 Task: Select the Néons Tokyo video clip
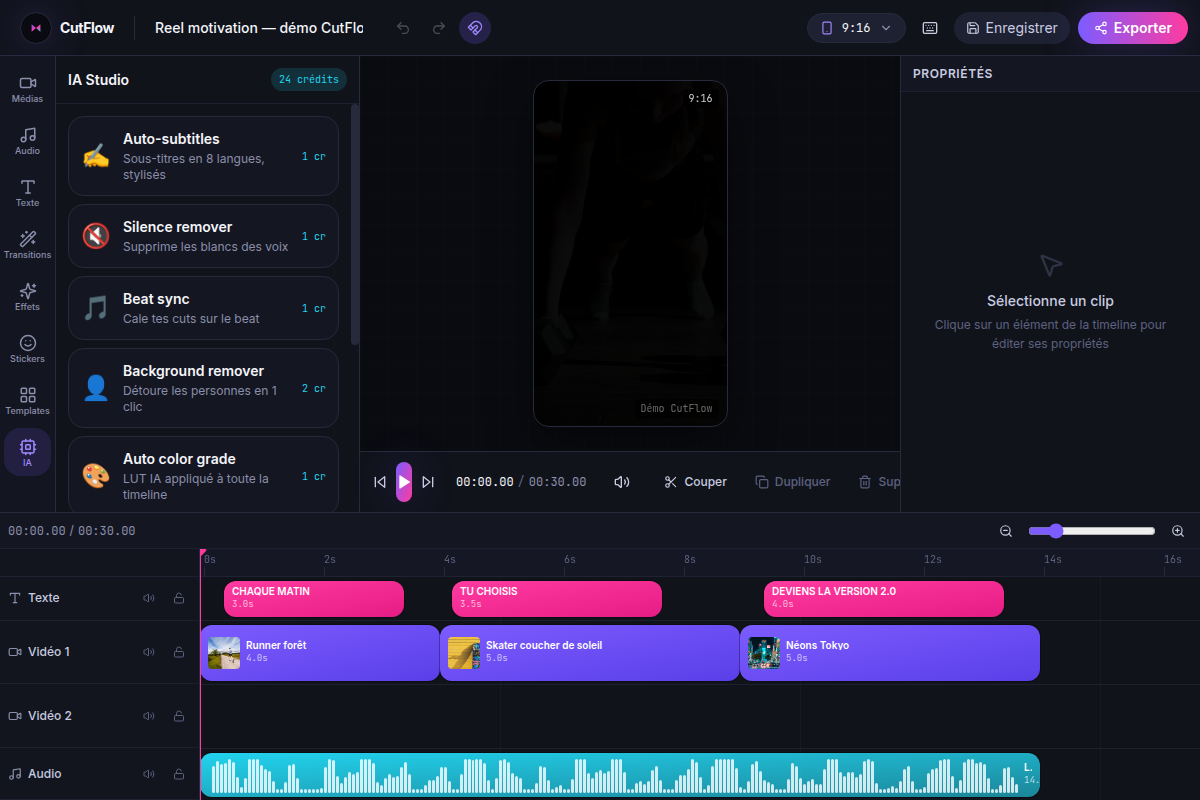pyautogui.click(x=890, y=653)
